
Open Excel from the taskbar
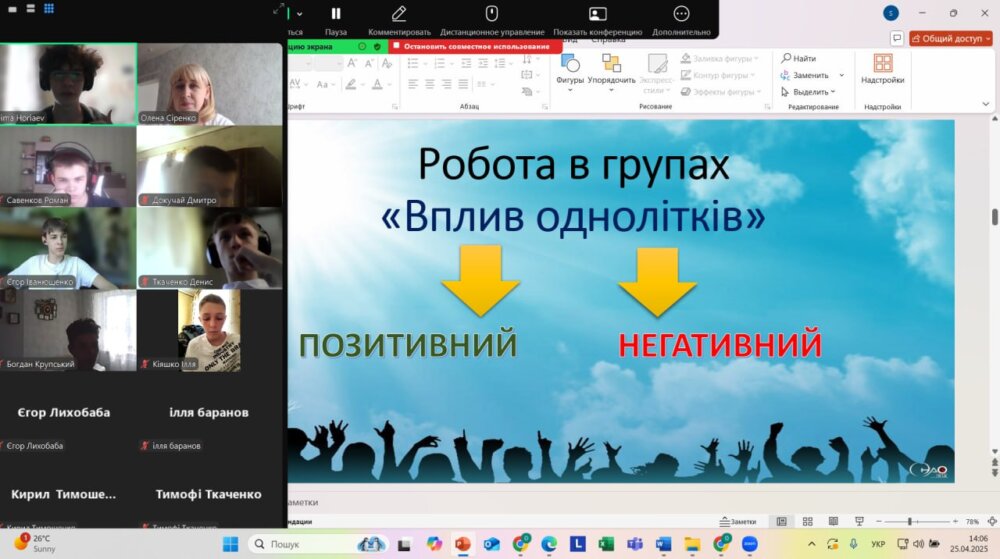point(606,544)
